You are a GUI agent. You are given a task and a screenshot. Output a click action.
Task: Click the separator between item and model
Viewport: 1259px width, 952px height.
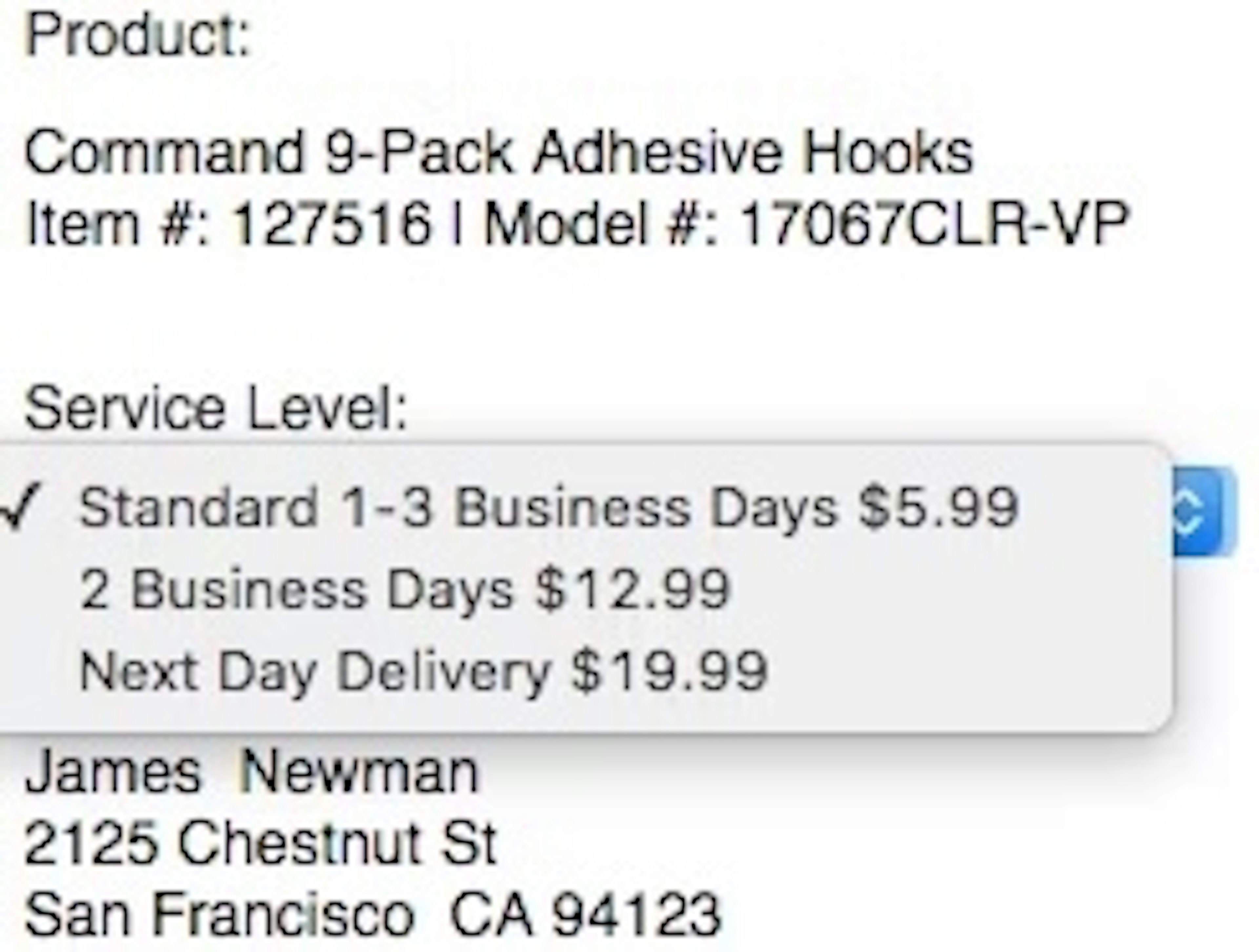click(456, 224)
